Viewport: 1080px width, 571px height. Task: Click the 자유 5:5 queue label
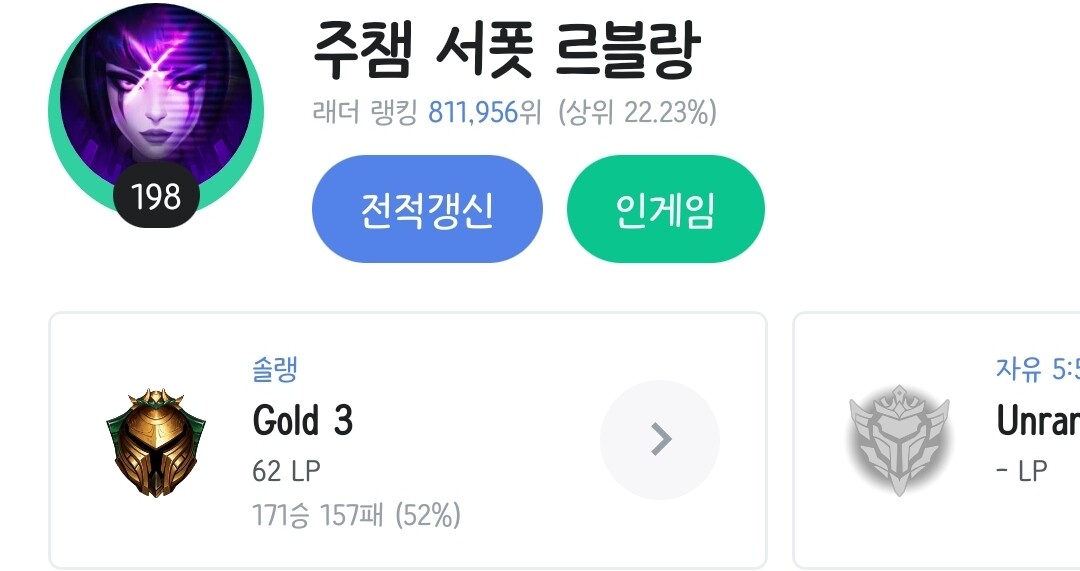pos(1037,369)
